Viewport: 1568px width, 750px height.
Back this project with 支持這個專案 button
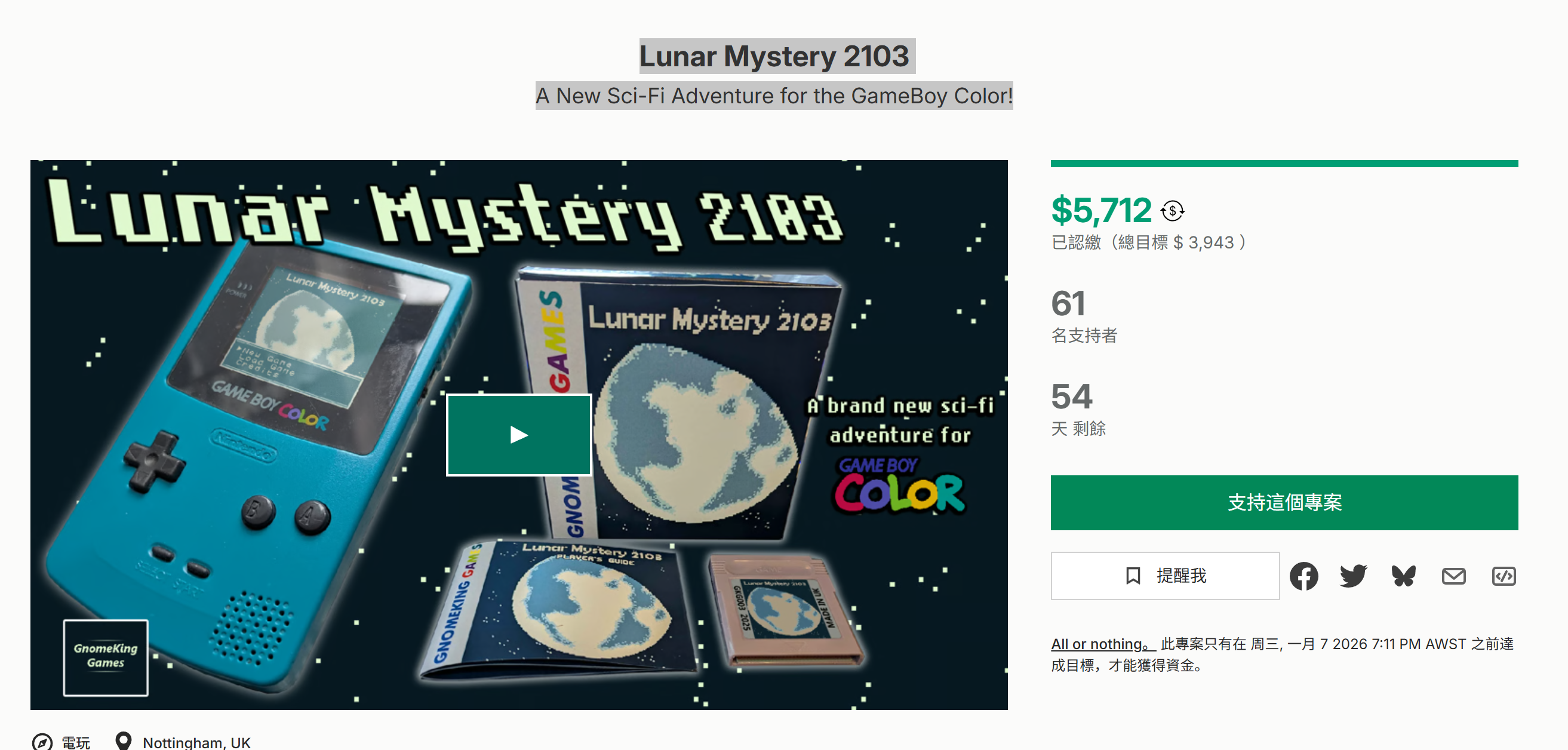[1284, 503]
